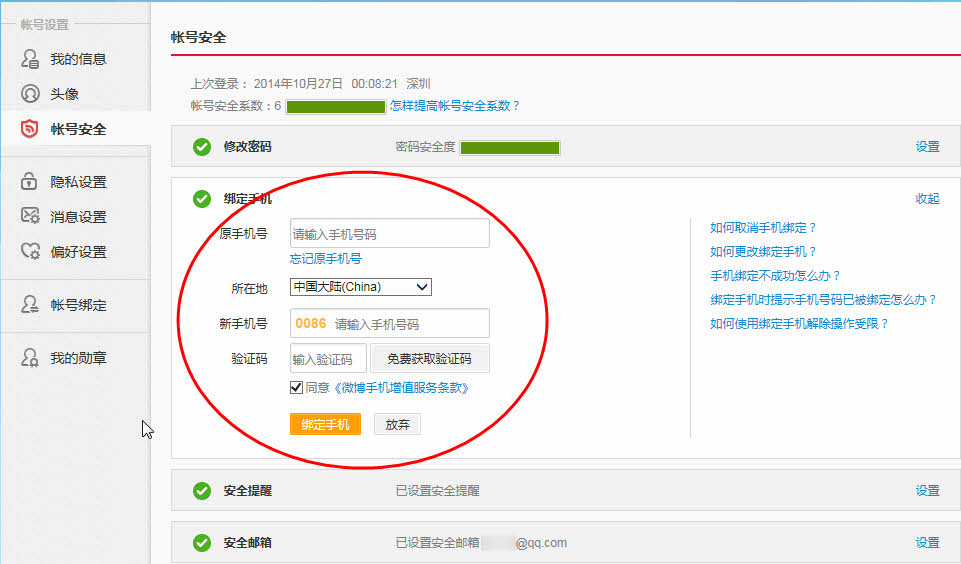Click 设置 for 安全提醒 row
This screenshot has height=564, width=961.
point(927,490)
